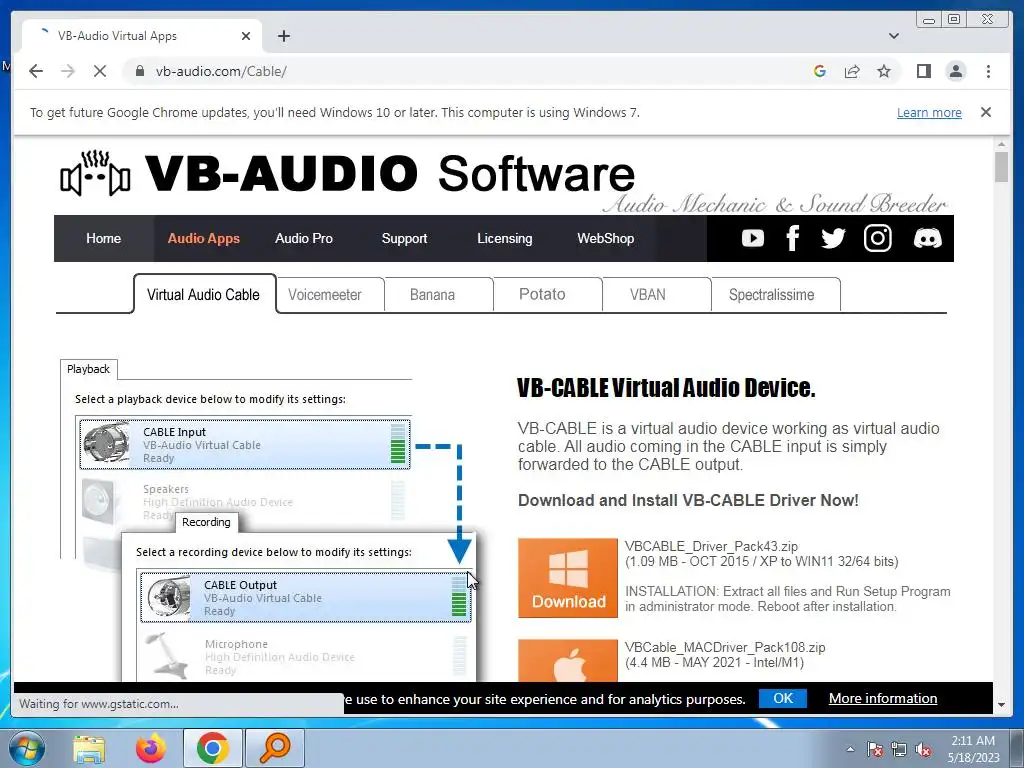Click the network tray icon
1024x768 pixels.
899,750
